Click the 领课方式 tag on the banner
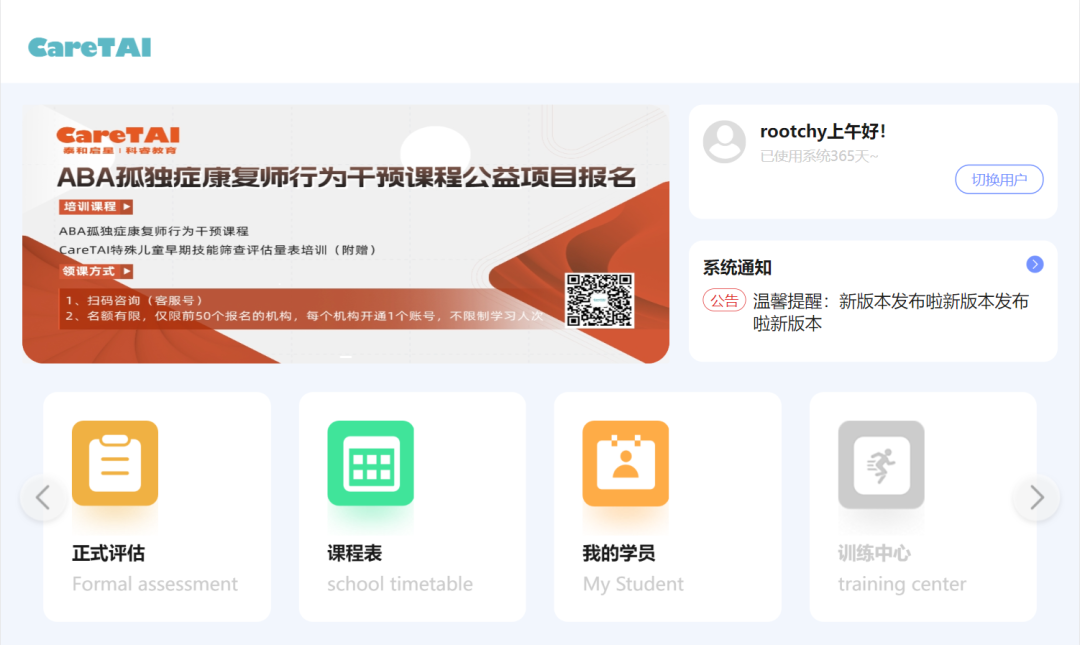The height and width of the screenshot is (645, 1080). coord(96,272)
